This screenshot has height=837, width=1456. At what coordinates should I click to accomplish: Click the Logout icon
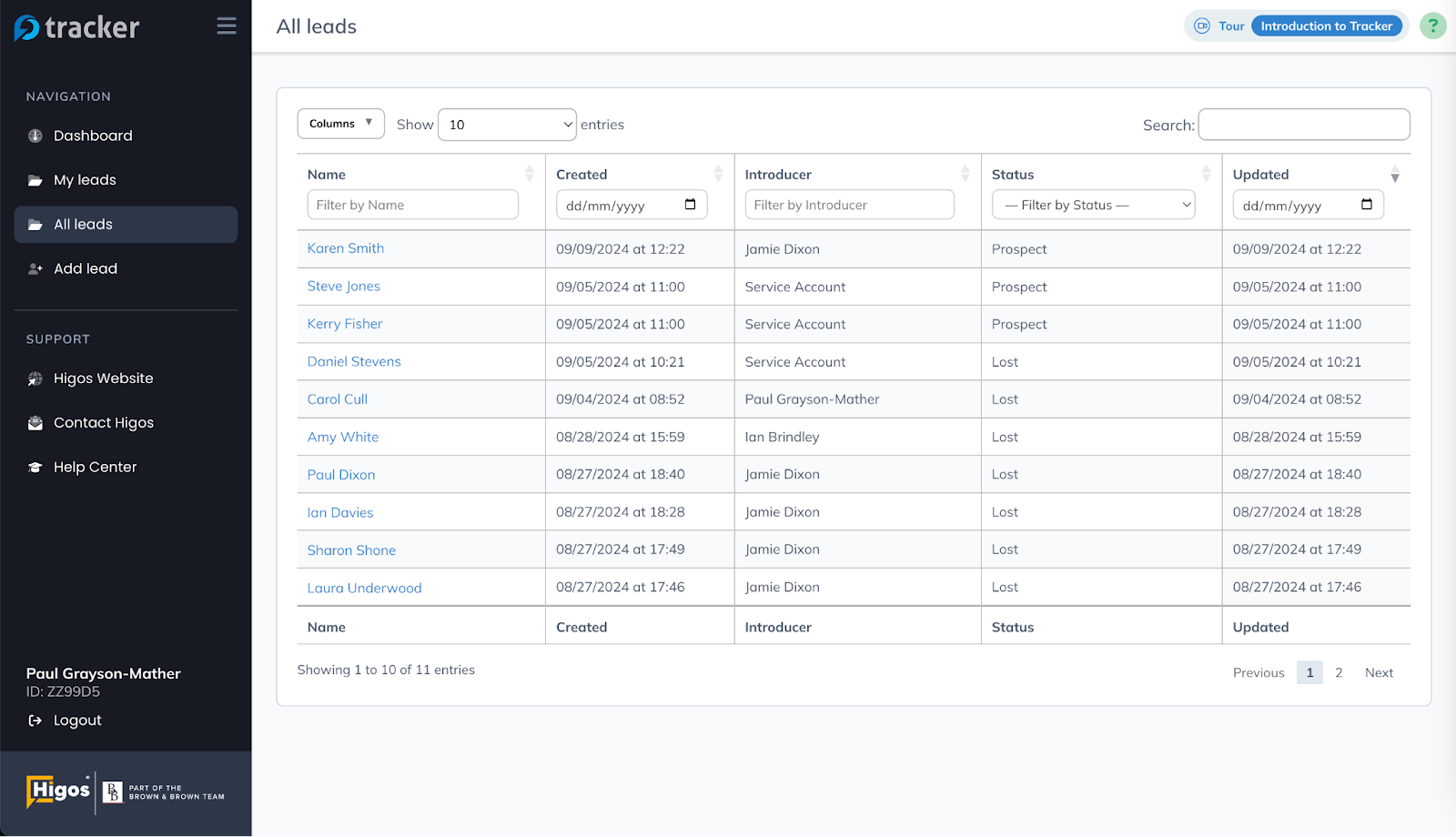click(x=34, y=720)
